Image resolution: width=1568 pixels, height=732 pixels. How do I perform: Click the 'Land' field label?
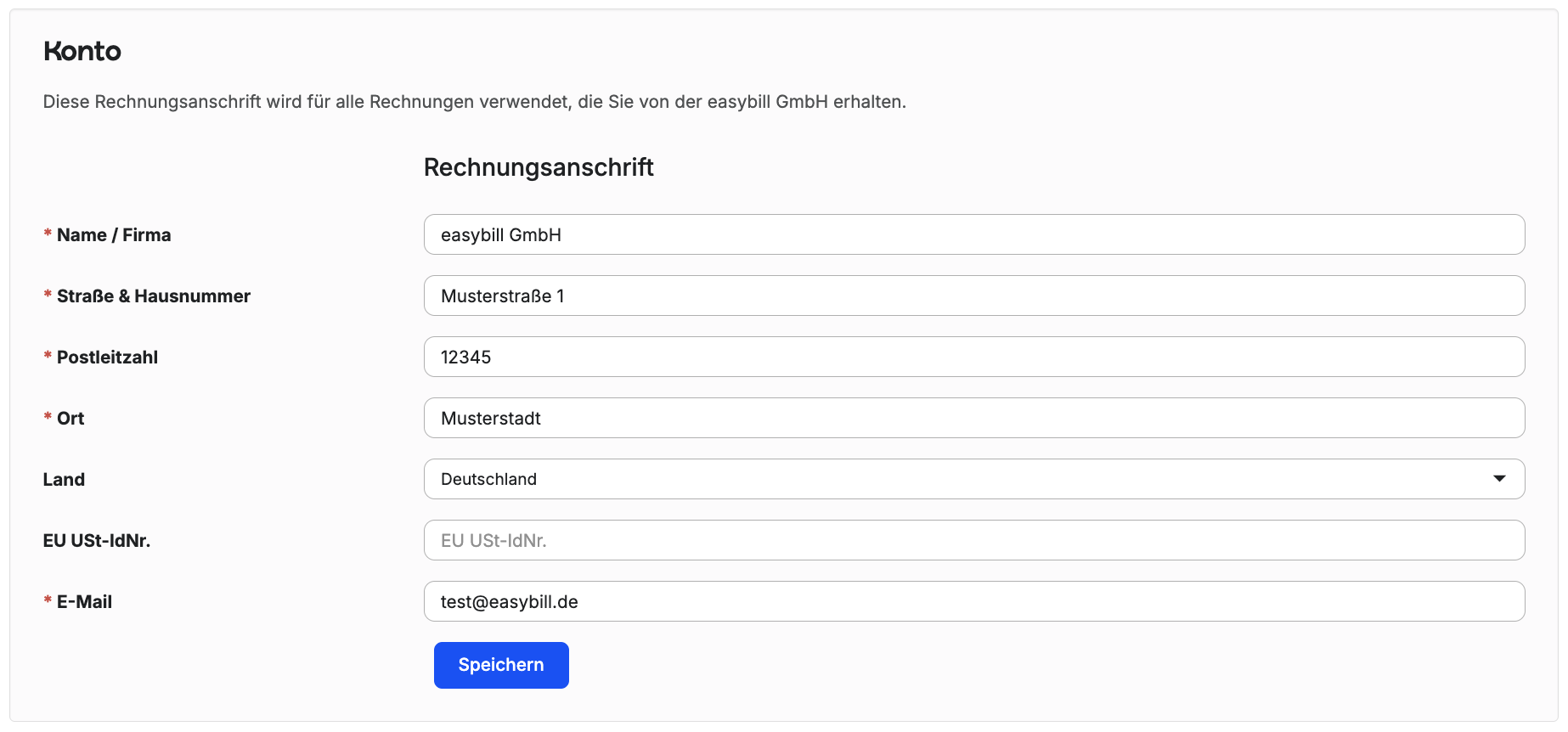[x=64, y=480]
